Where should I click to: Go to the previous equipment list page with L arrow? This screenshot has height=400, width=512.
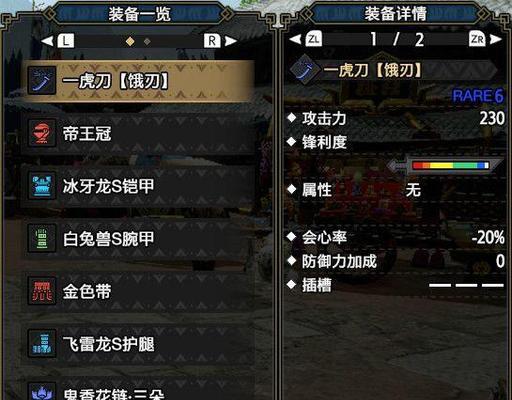(x=58, y=41)
